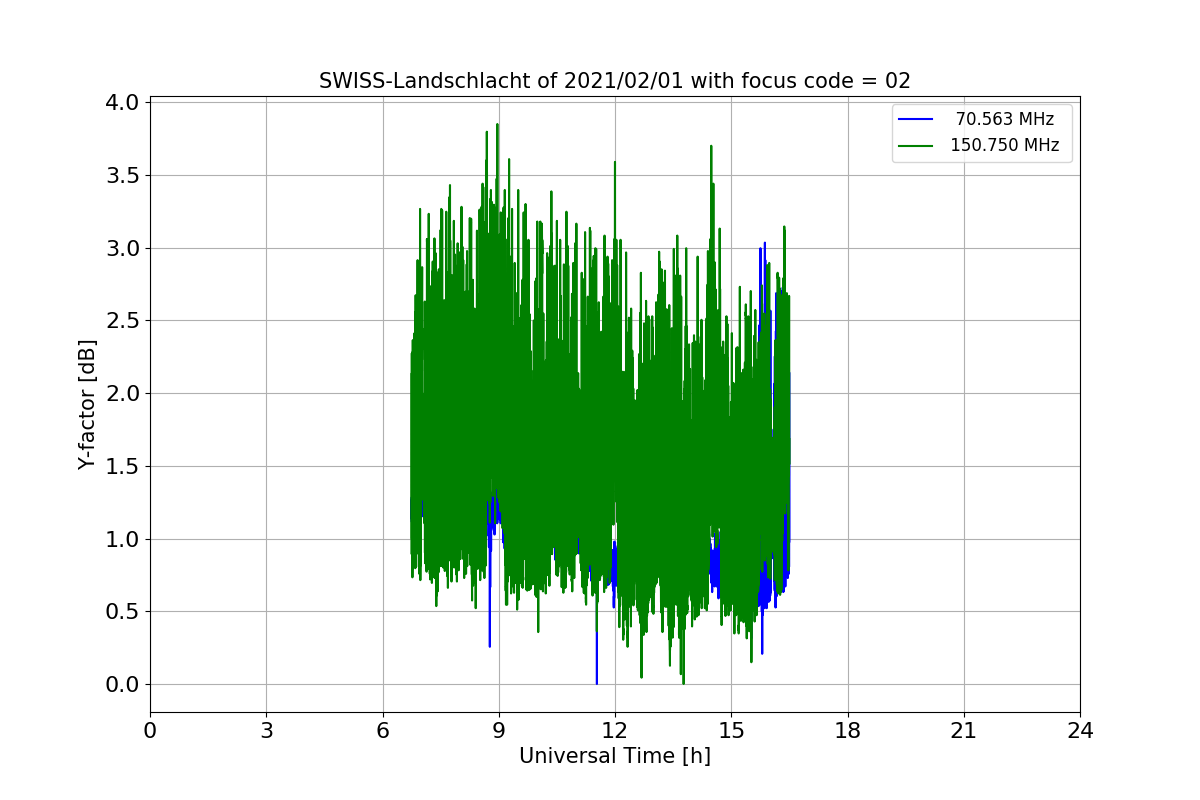Click the y-axis tick label 0.0

point(123,685)
